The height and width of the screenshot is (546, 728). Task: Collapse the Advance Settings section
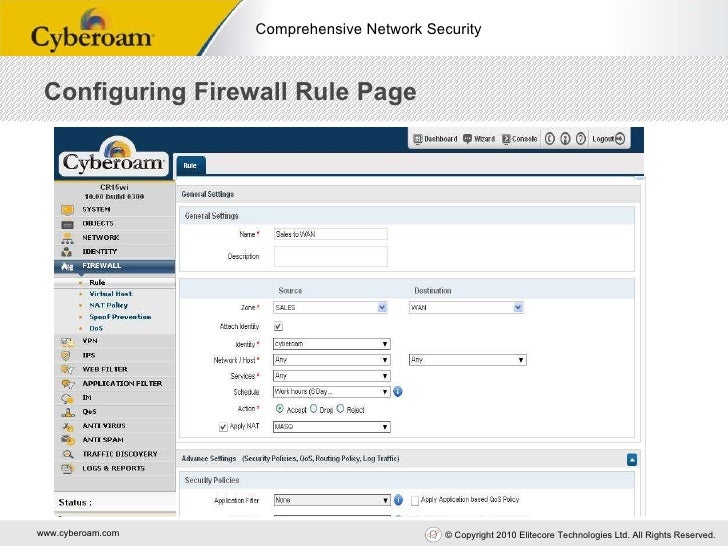tap(632, 460)
